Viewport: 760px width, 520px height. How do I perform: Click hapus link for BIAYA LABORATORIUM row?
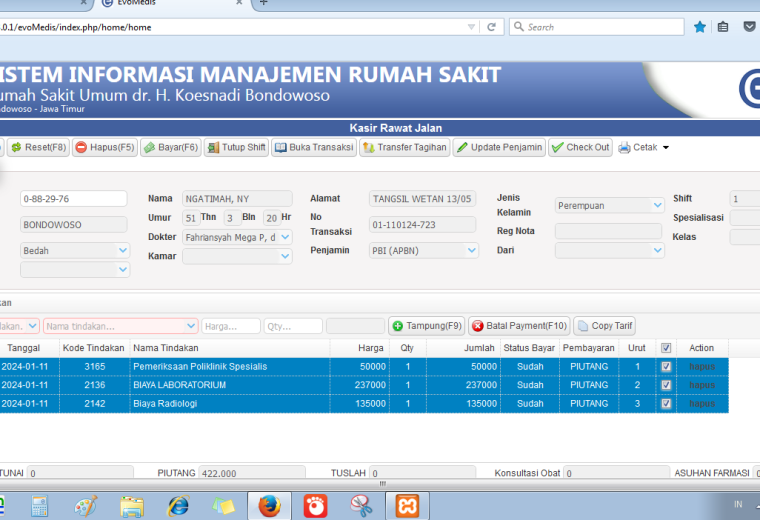point(702,385)
